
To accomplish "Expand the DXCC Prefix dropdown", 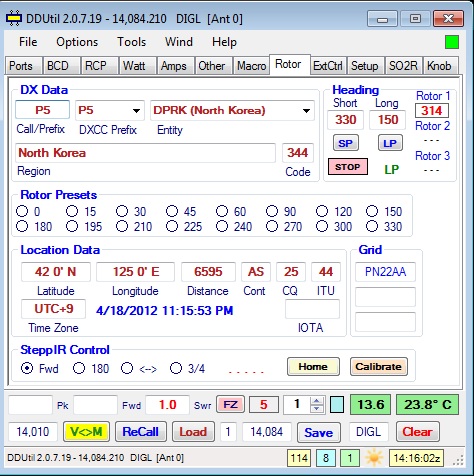I will point(136,111).
